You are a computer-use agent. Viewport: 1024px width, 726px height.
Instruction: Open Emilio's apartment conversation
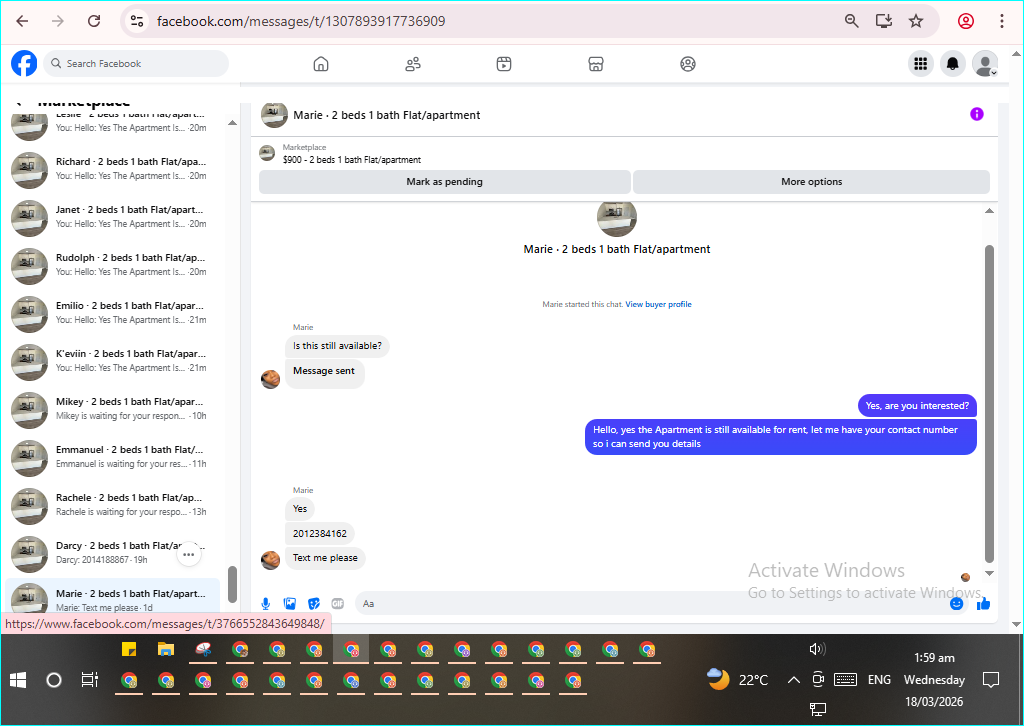(112, 314)
